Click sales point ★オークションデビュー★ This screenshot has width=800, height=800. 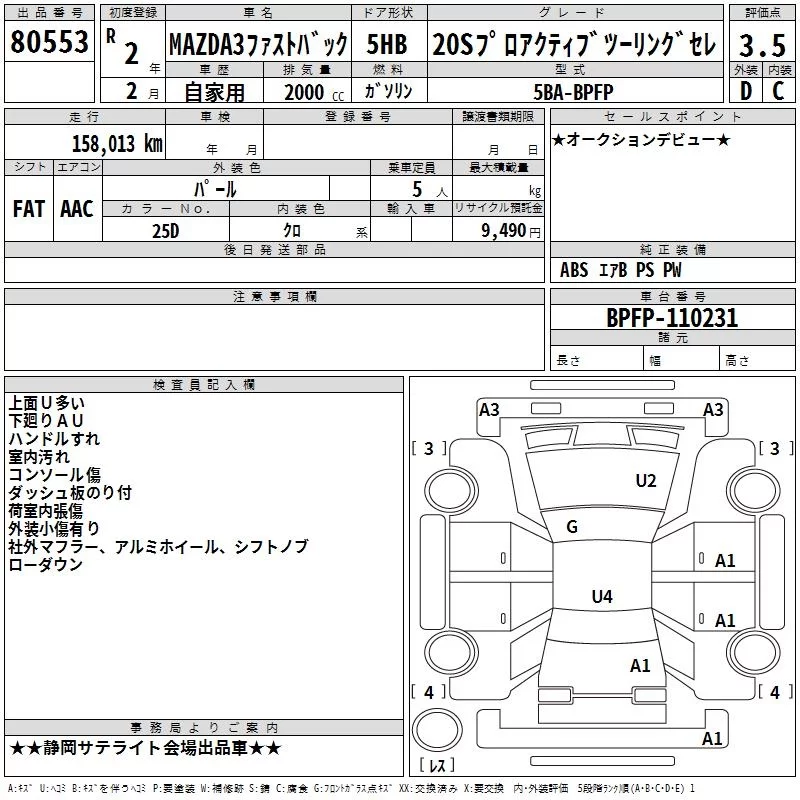(641, 139)
